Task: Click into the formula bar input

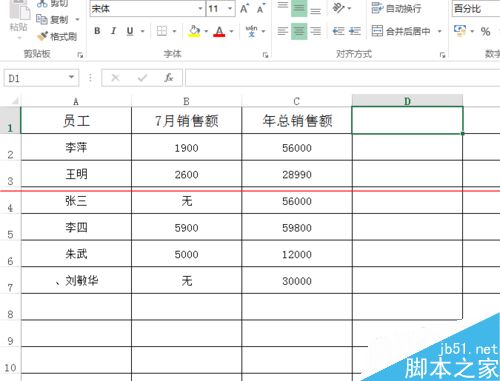Action: (342, 78)
